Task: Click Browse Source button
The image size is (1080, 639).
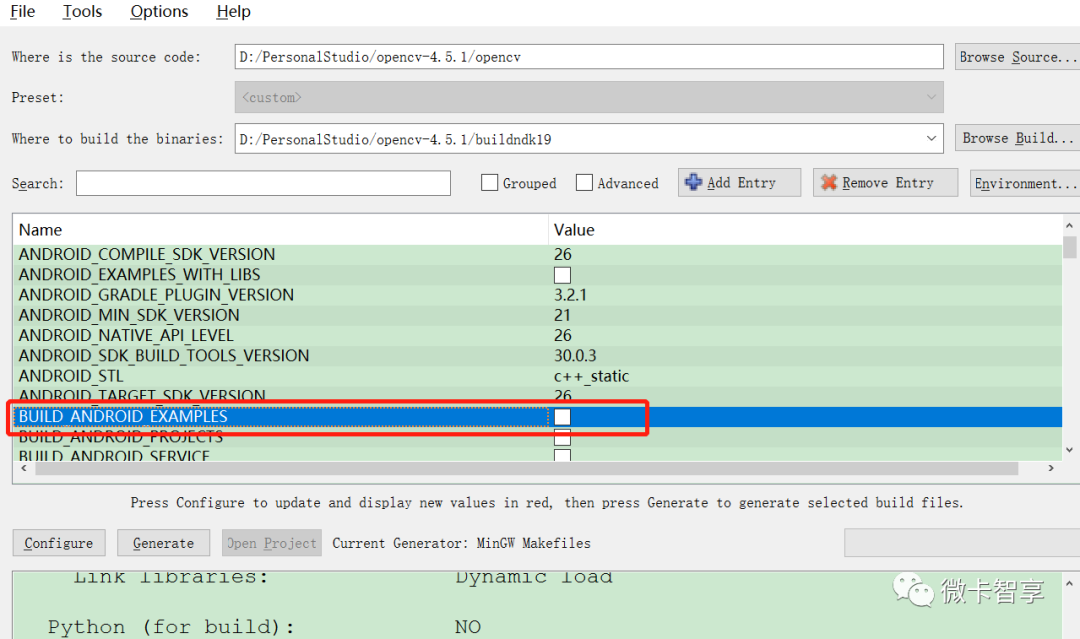Action: 1017,57
